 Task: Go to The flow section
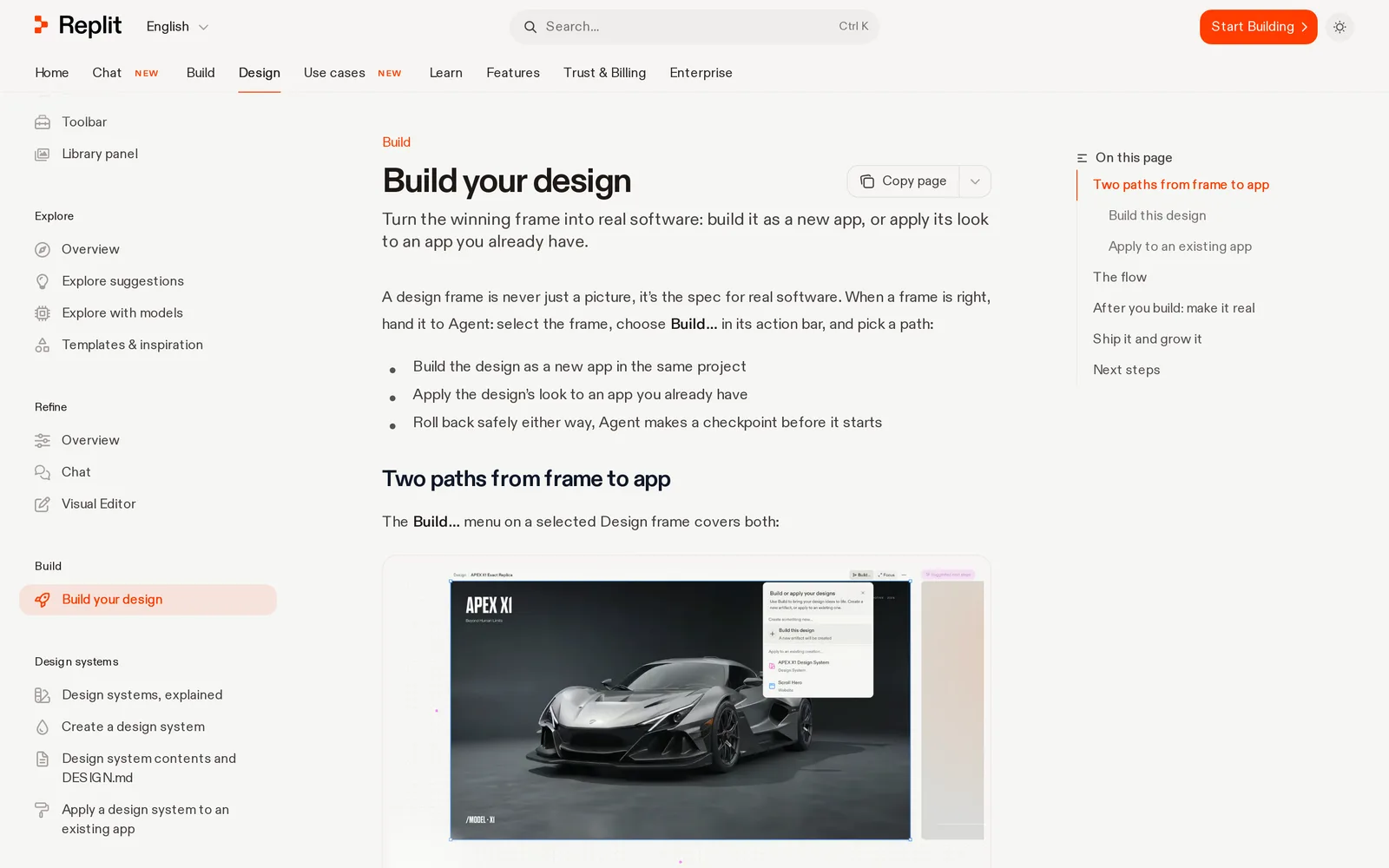(1120, 277)
